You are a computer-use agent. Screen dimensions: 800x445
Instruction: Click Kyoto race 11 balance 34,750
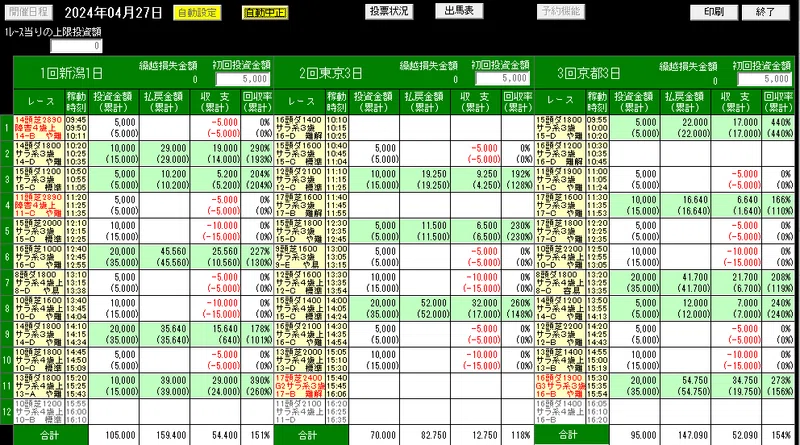736,386
